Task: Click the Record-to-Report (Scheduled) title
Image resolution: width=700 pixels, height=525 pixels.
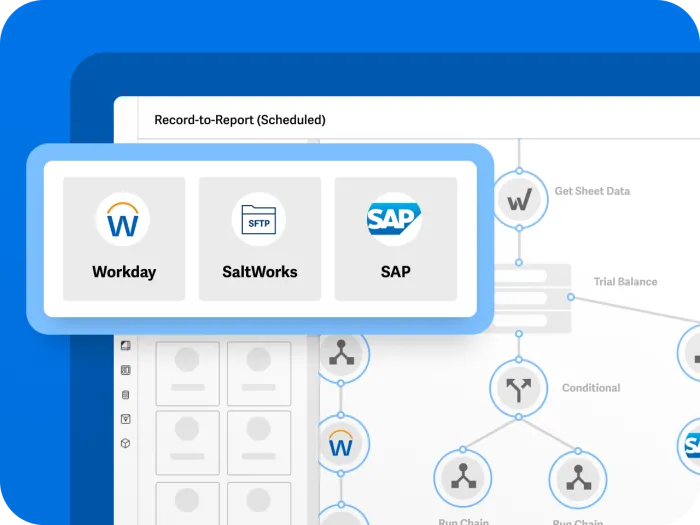Action: click(x=239, y=120)
